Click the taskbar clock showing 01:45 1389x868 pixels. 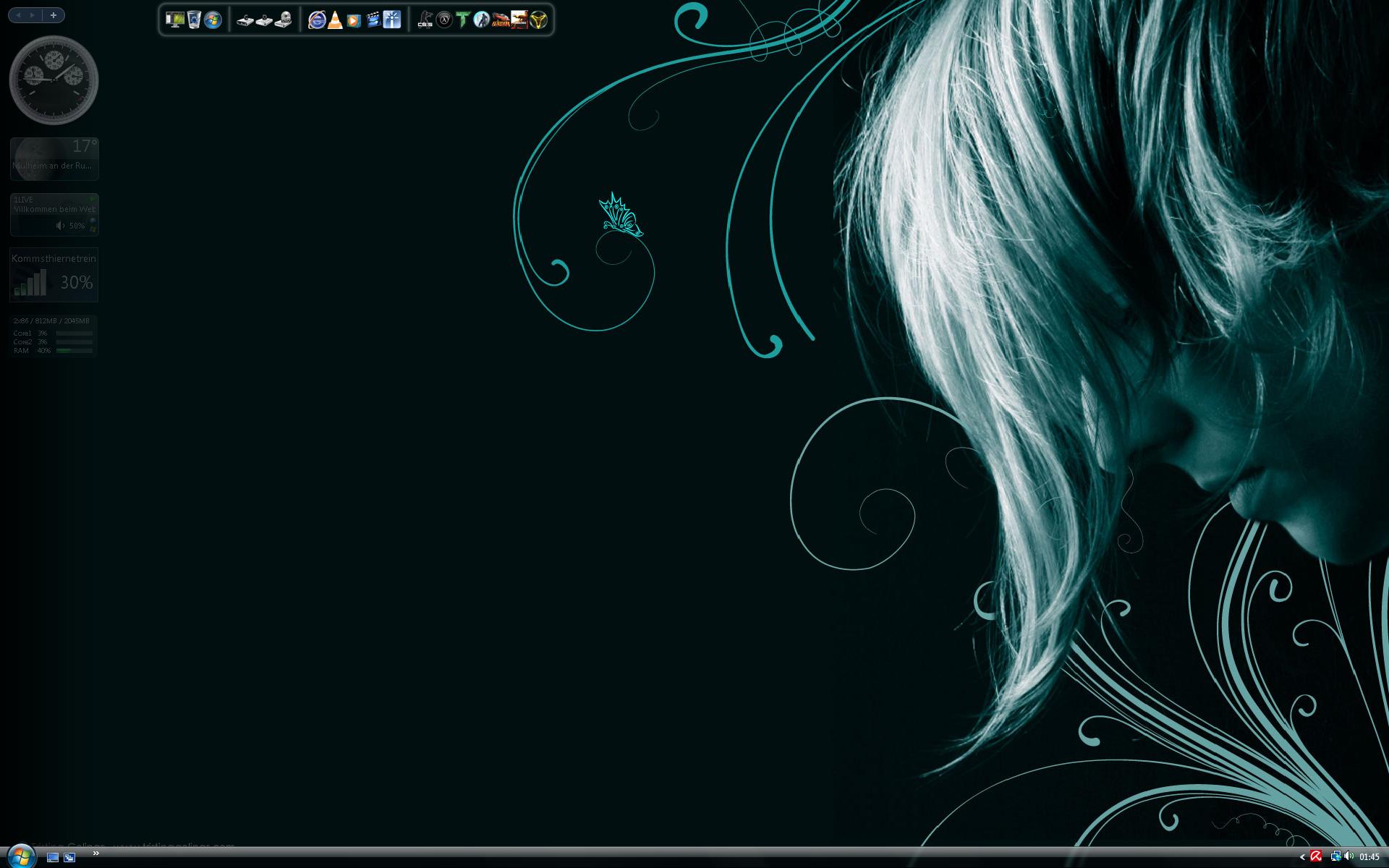pos(1369,857)
